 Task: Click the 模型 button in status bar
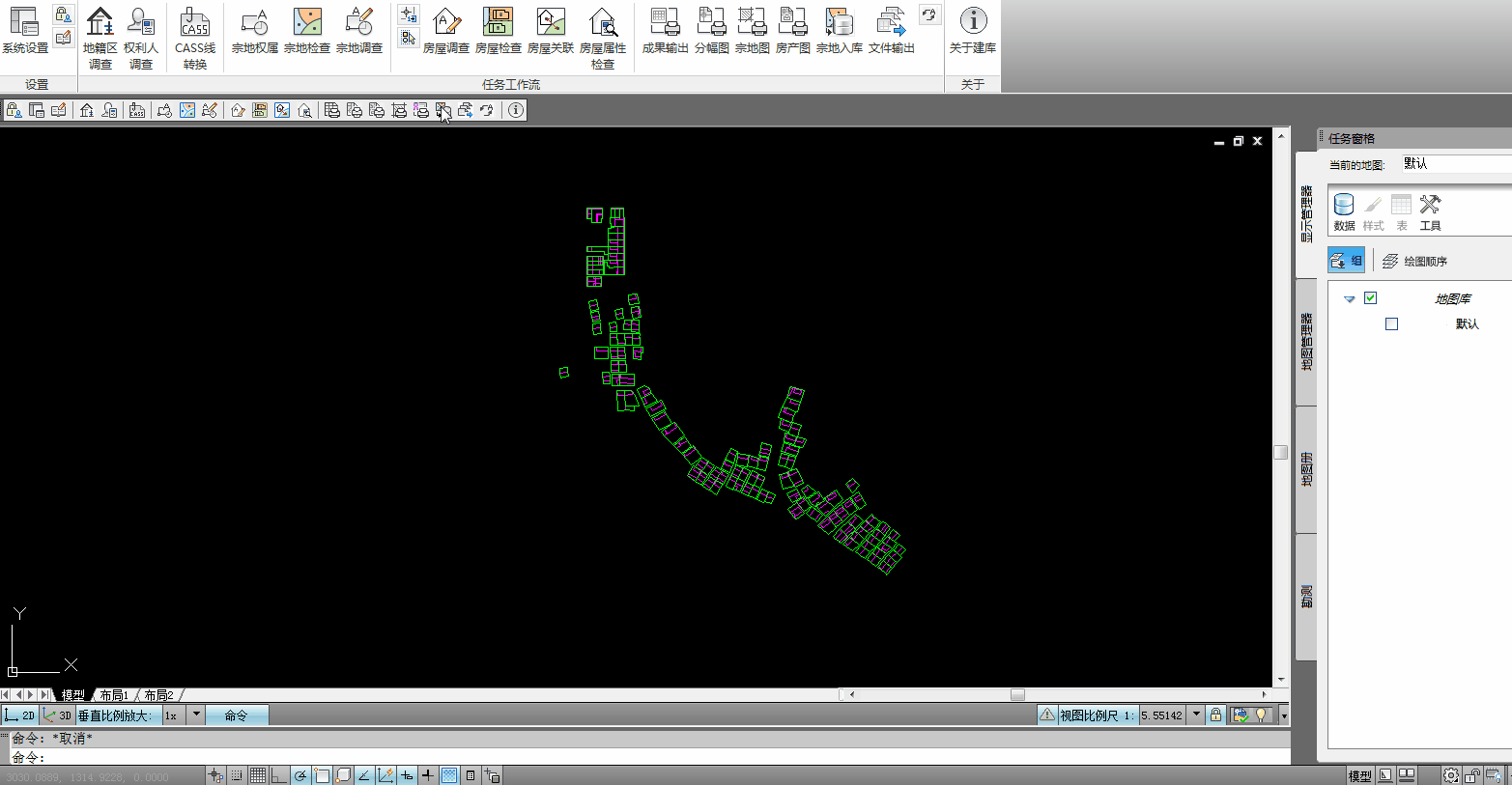1359,775
